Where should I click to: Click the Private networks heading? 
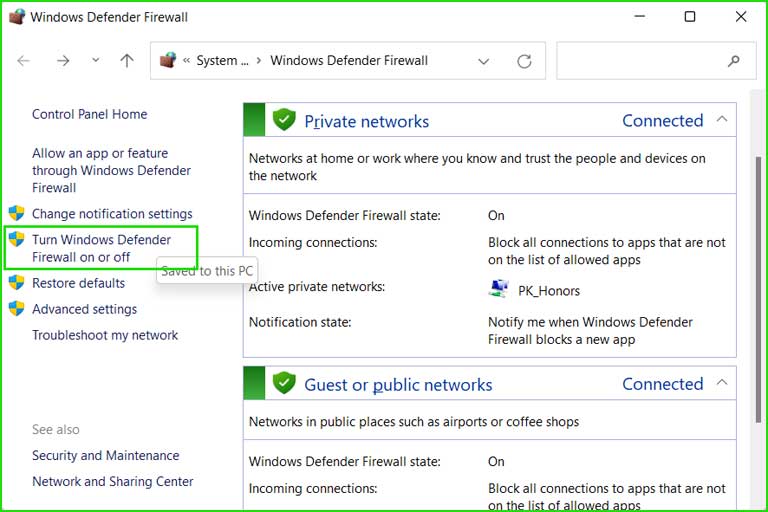366,122
